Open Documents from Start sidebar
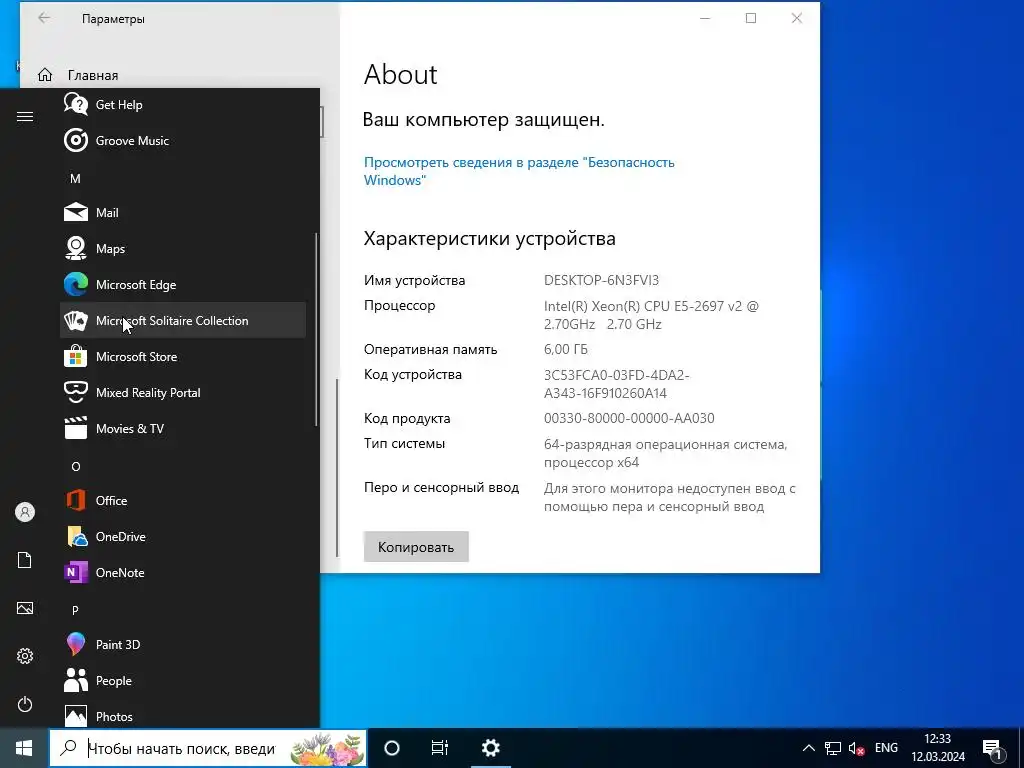This screenshot has height=768, width=1024. tap(25, 560)
